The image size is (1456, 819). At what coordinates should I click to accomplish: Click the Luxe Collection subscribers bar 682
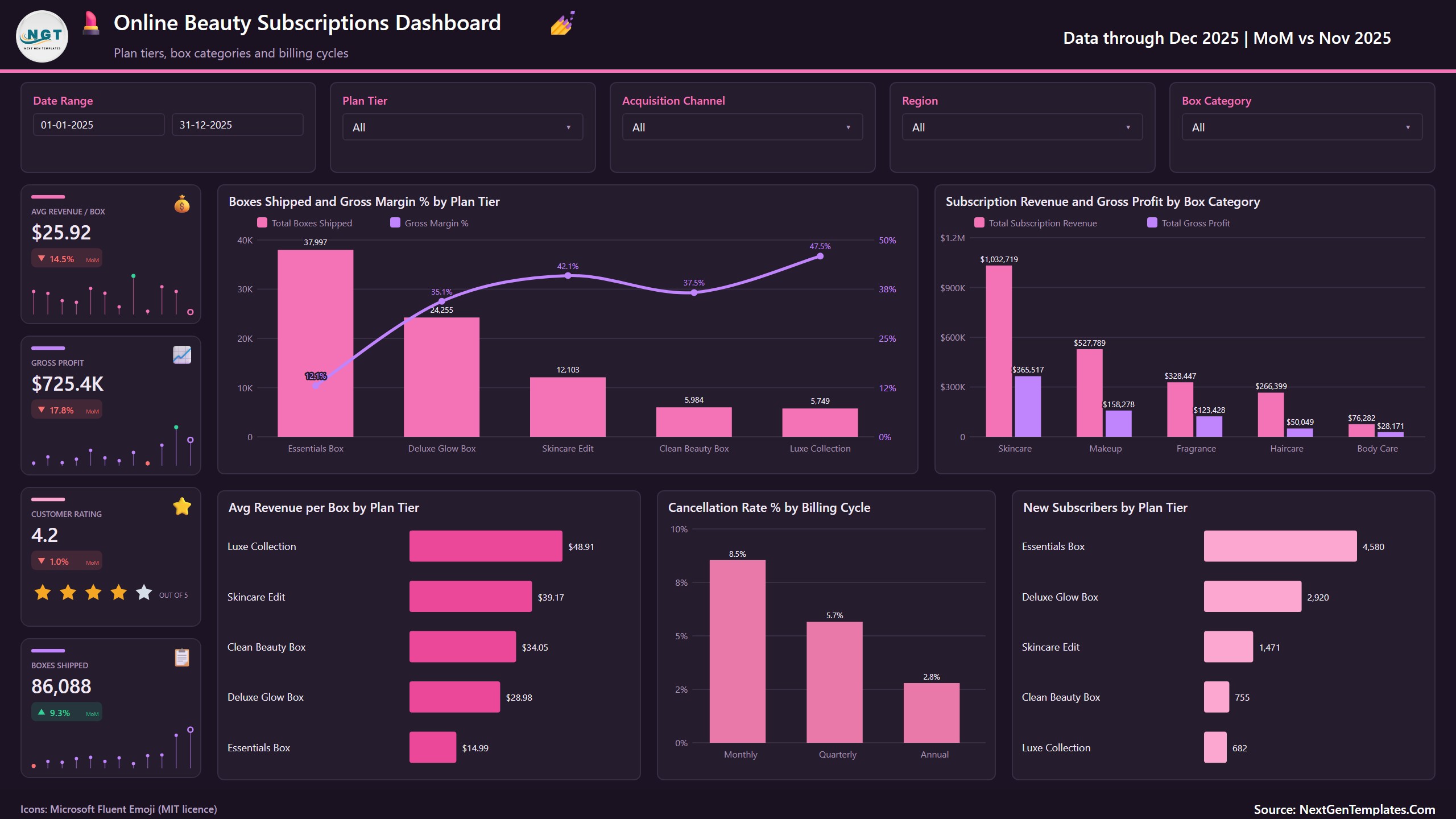[1215, 747]
